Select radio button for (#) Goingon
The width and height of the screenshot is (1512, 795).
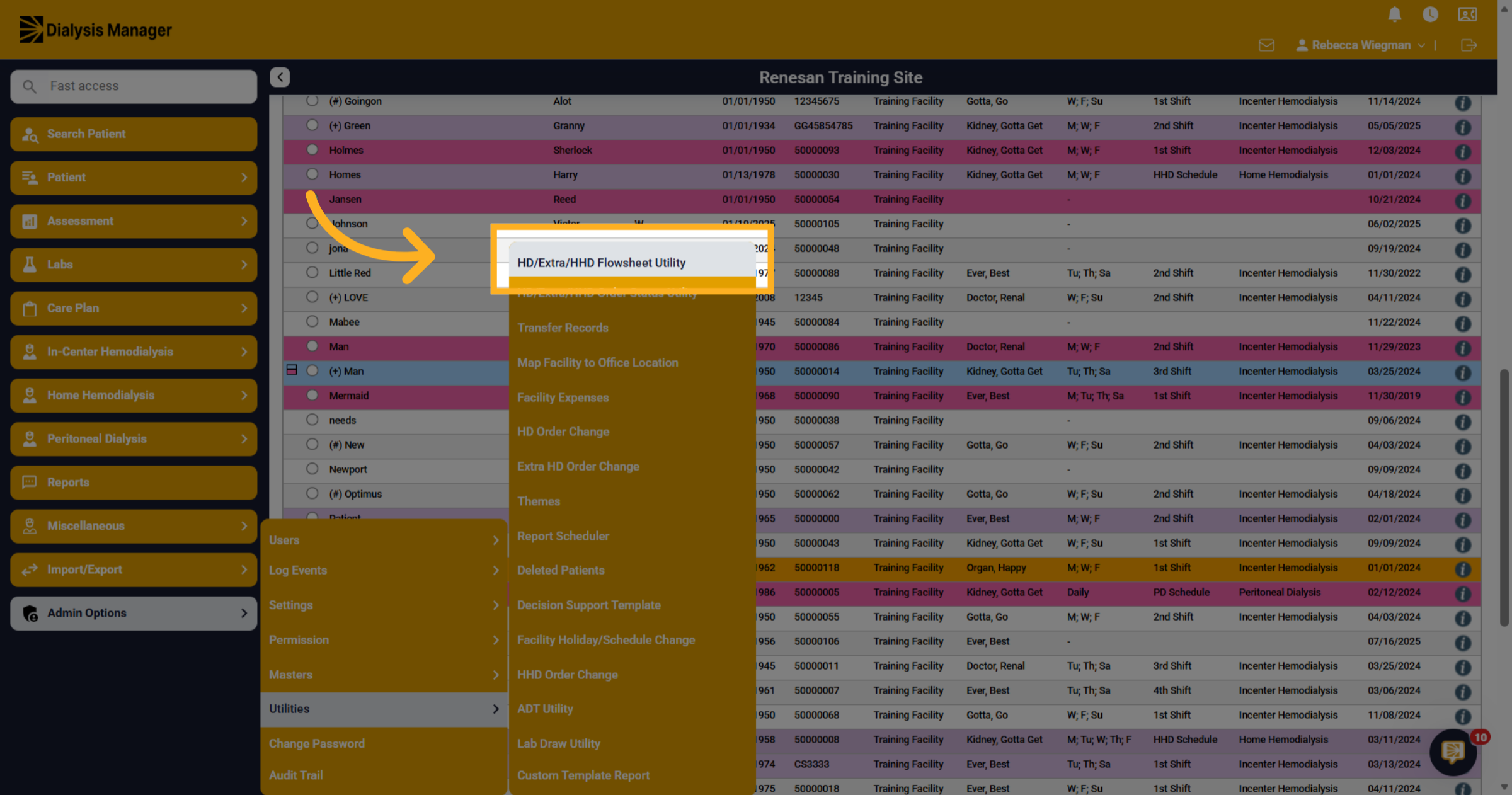point(312,101)
